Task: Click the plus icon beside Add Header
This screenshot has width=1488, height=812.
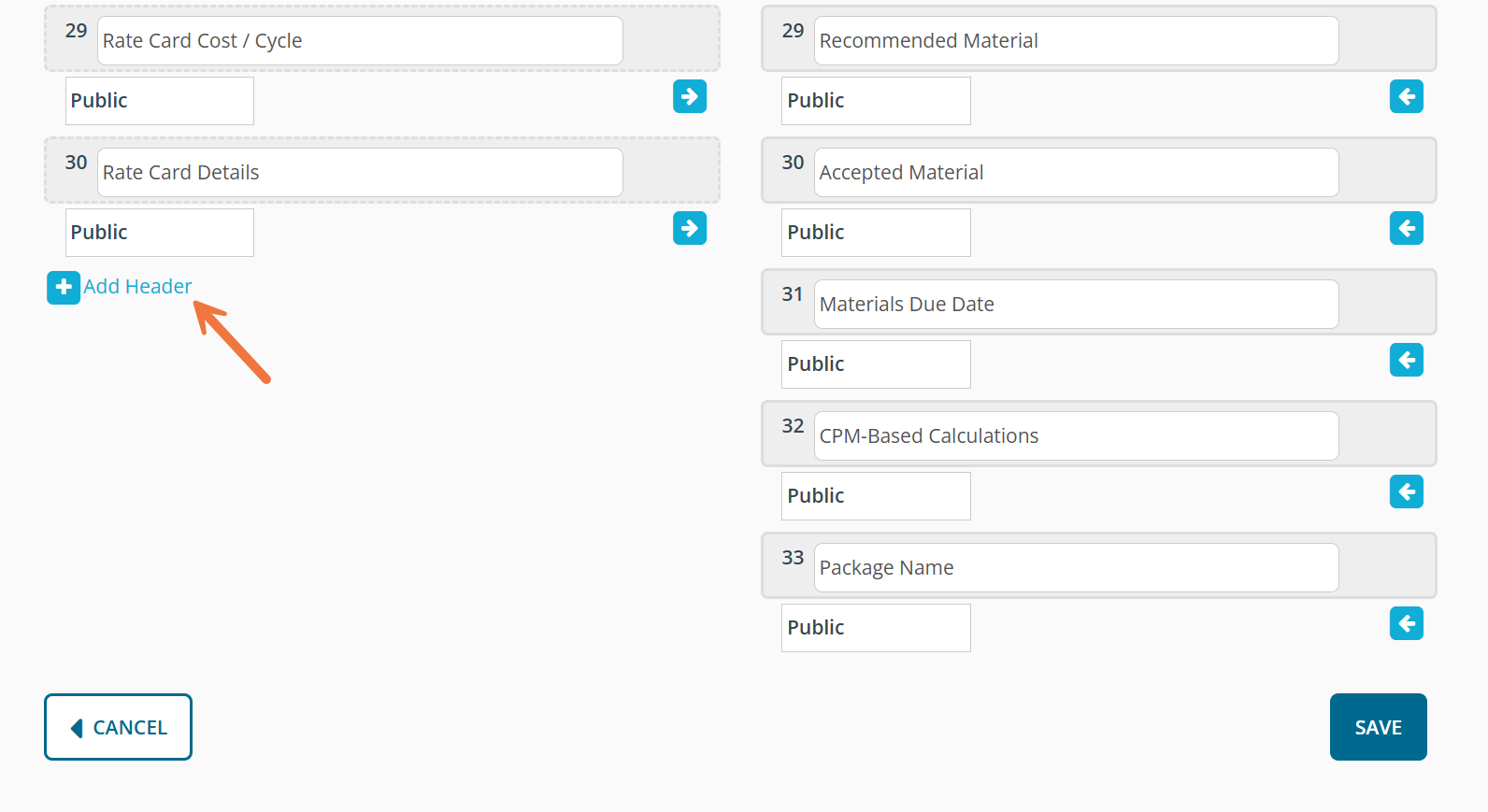Action: (x=64, y=288)
